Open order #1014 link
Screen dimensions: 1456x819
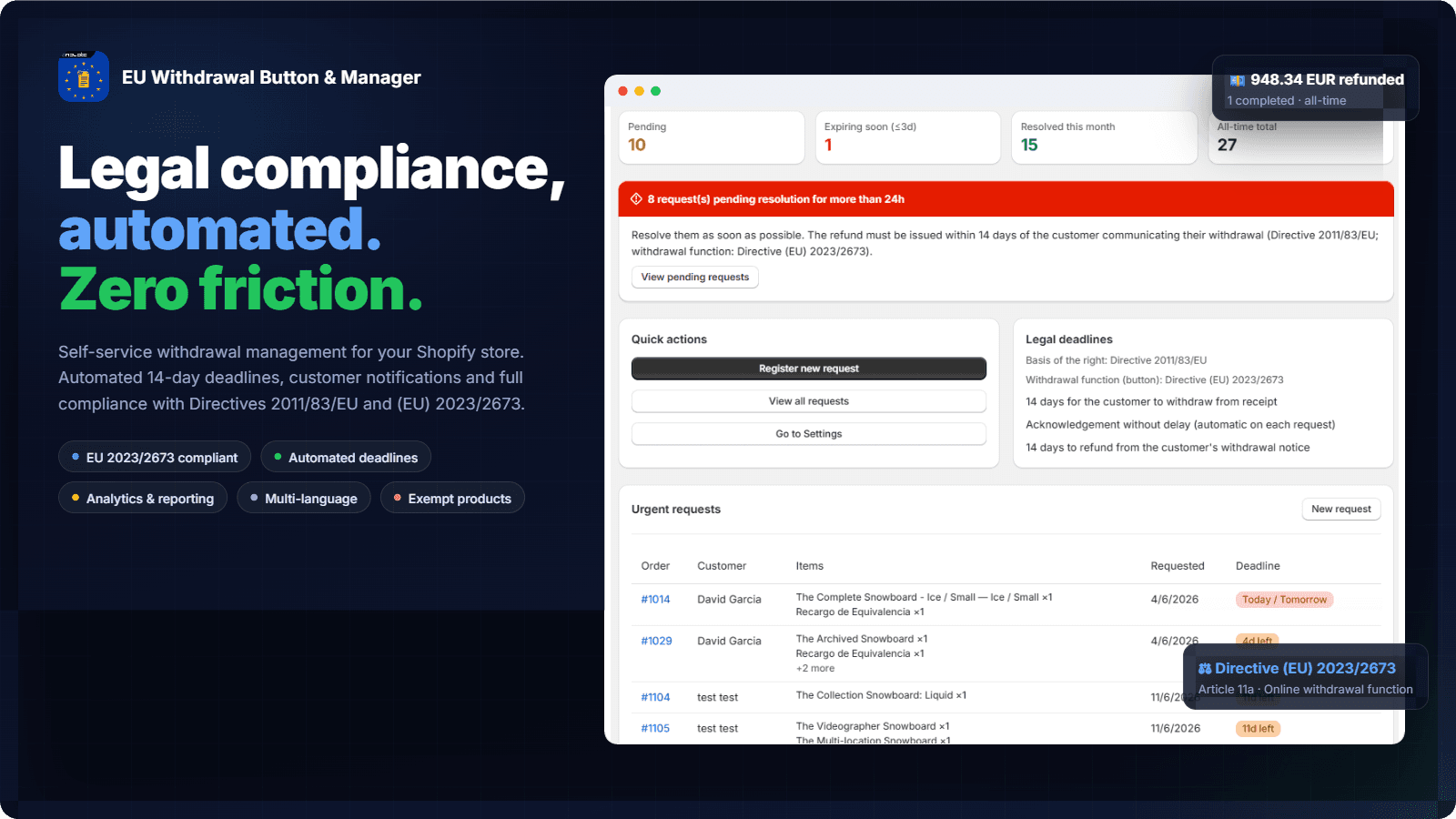click(655, 600)
